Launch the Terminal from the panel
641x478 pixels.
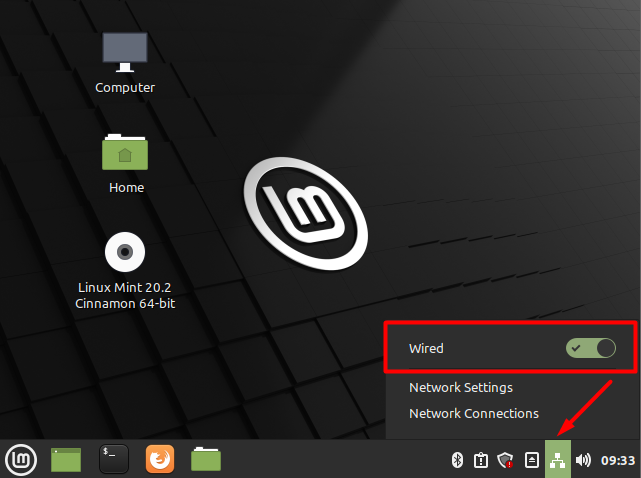click(x=114, y=459)
